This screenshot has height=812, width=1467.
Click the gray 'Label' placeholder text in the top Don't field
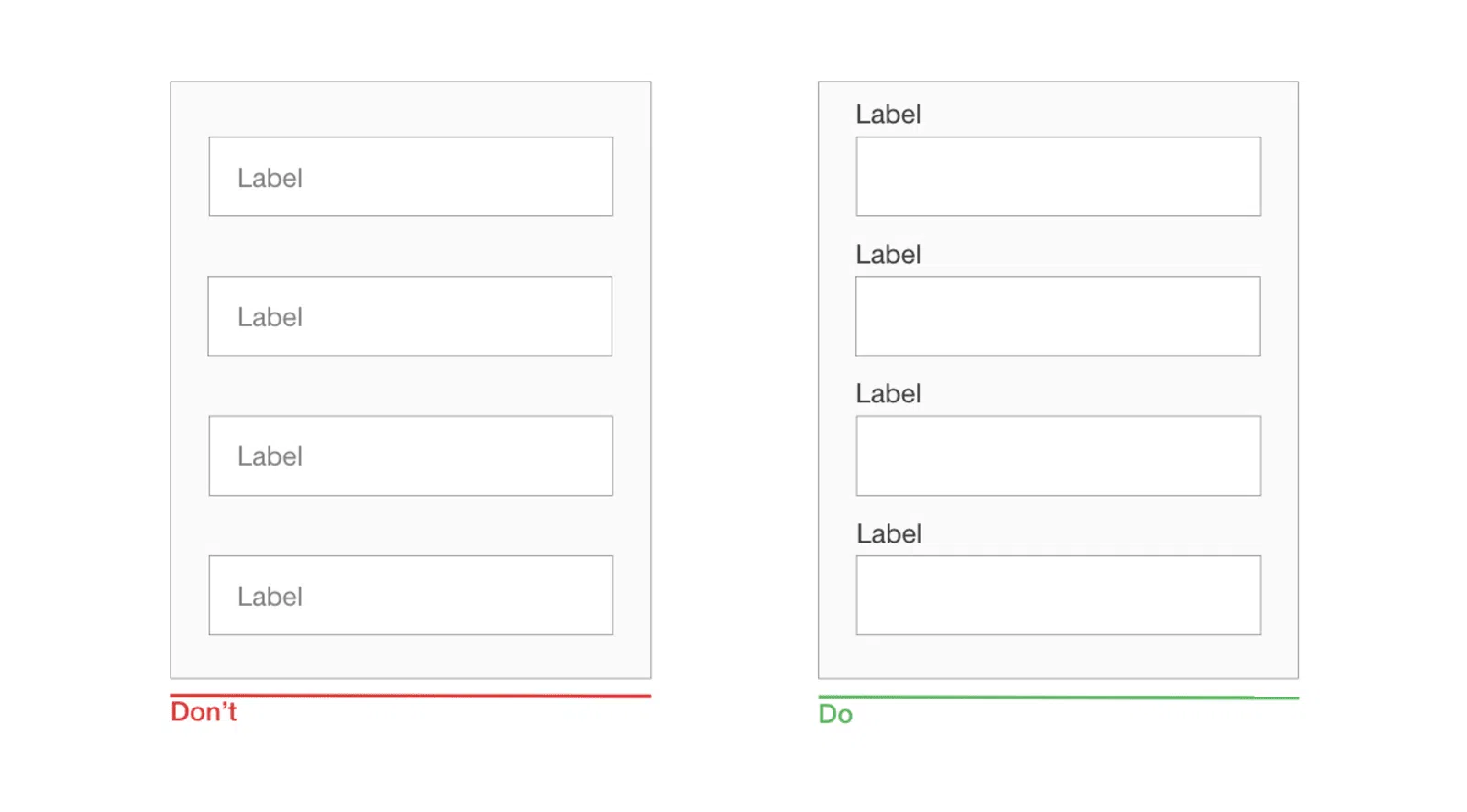[x=270, y=178]
